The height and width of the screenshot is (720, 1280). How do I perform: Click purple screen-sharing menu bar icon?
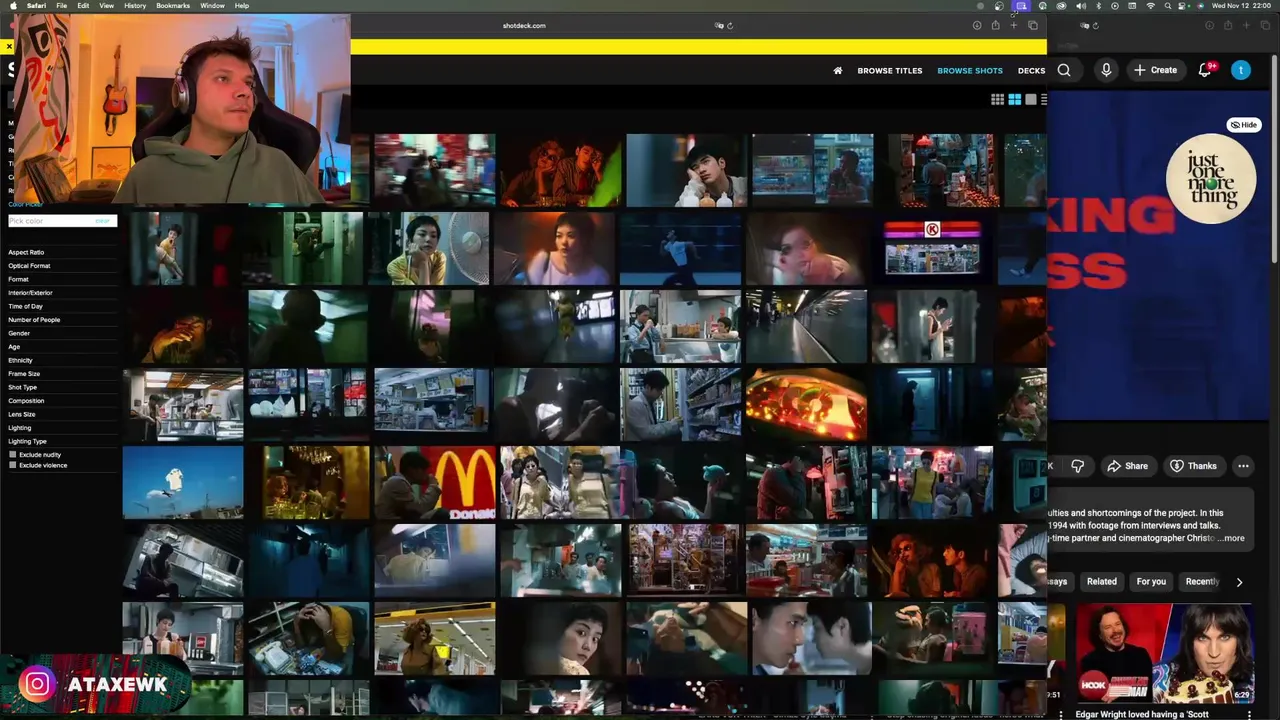(x=1021, y=6)
